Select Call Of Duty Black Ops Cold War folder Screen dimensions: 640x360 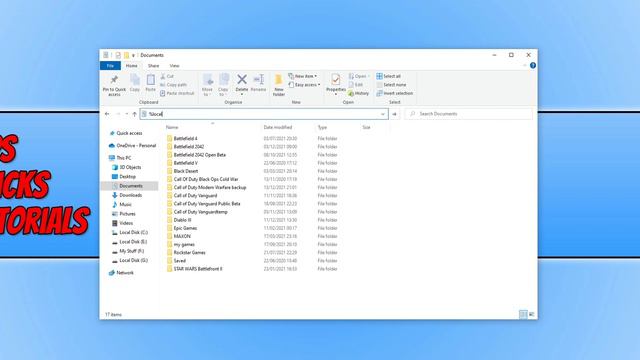206,179
